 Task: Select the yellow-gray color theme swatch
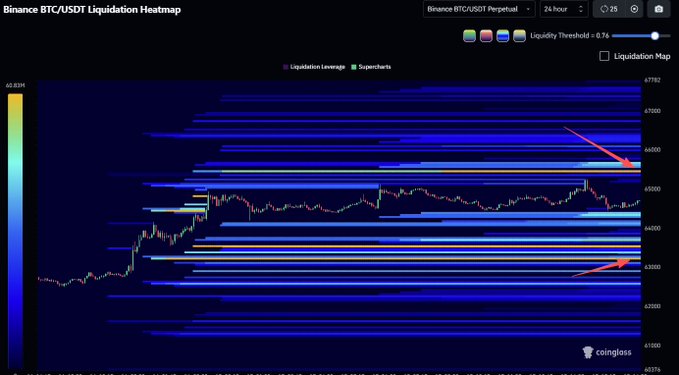tap(519, 36)
